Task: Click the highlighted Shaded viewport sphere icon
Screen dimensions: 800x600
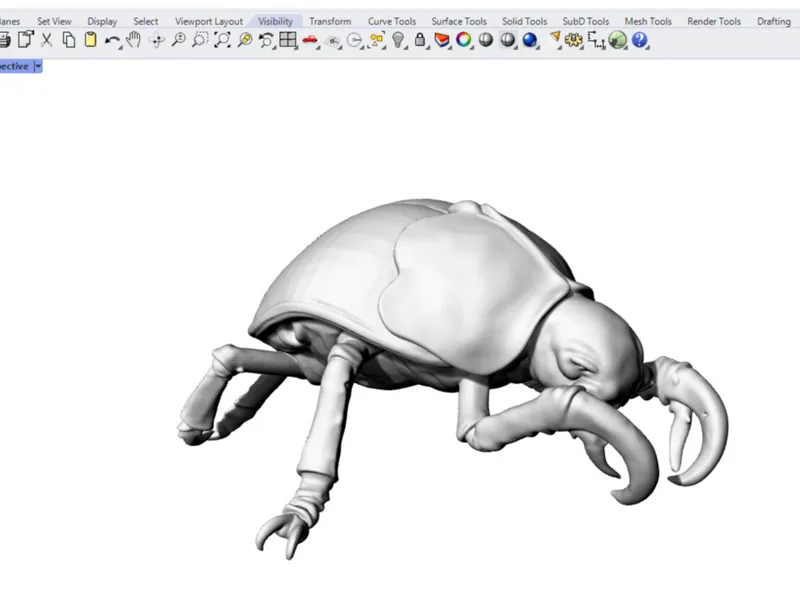Action: [x=508, y=40]
